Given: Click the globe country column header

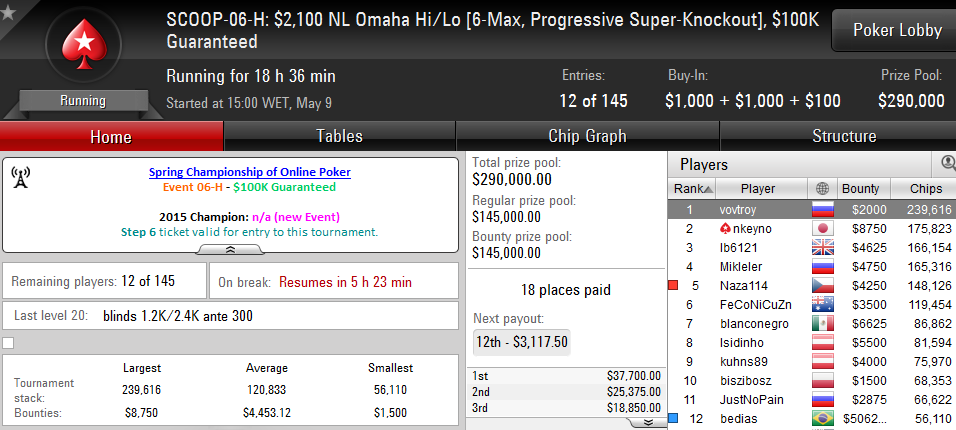Looking at the screenshot, I should (x=822, y=189).
